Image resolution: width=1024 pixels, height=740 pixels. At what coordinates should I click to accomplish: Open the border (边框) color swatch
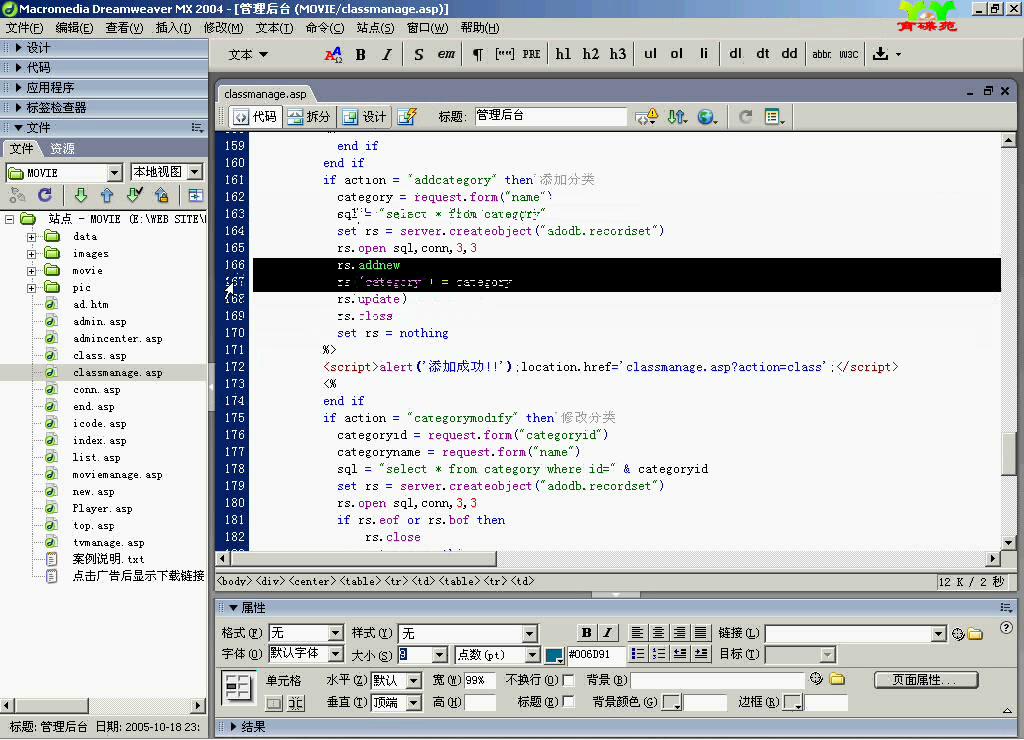[x=792, y=702]
